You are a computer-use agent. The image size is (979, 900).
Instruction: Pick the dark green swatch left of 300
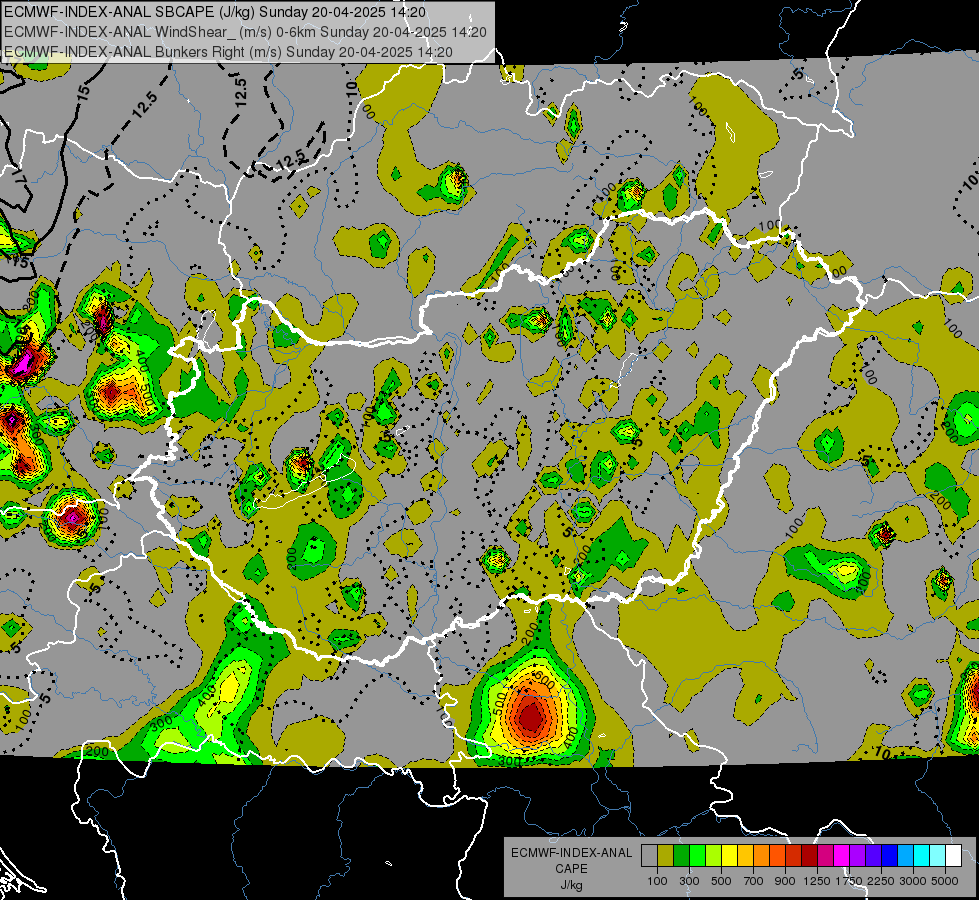point(681,855)
